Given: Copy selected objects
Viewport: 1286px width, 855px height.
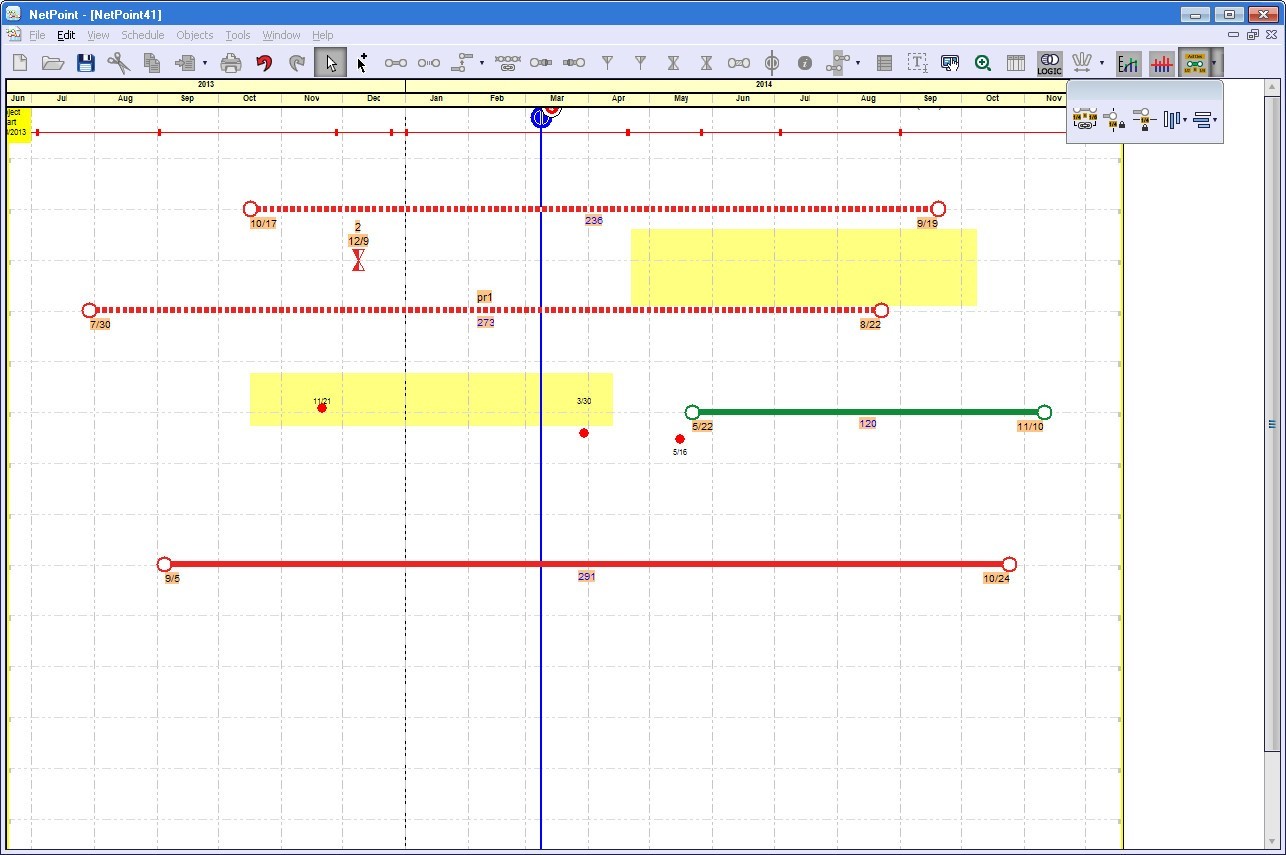Looking at the screenshot, I should click(x=152, y=63).
